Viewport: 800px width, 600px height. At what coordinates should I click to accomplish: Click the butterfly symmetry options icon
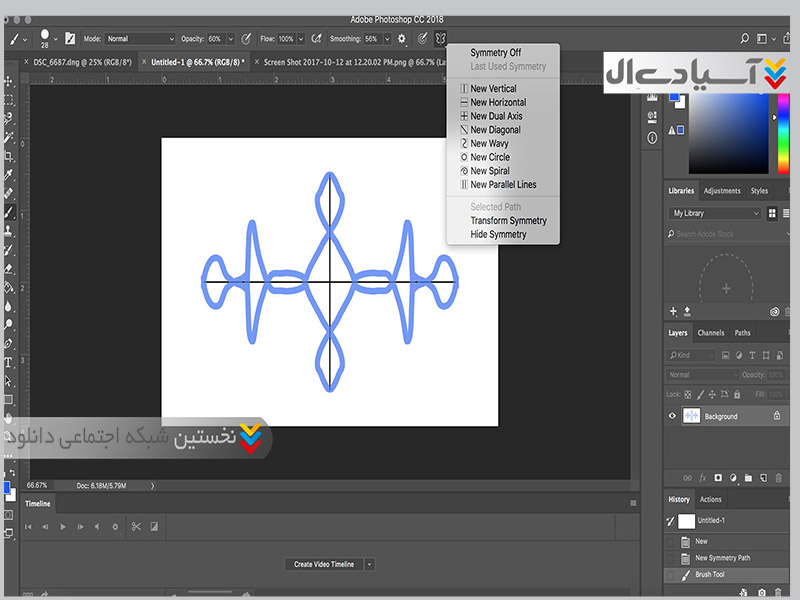tap(439, 38)
